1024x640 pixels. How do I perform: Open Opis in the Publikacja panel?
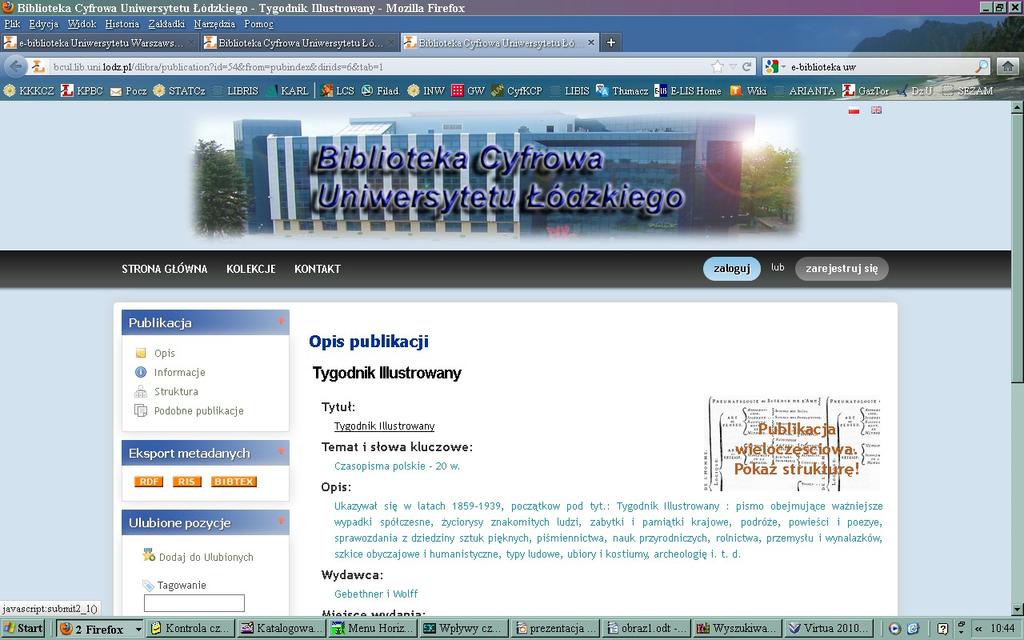click(x=164, y=353)
